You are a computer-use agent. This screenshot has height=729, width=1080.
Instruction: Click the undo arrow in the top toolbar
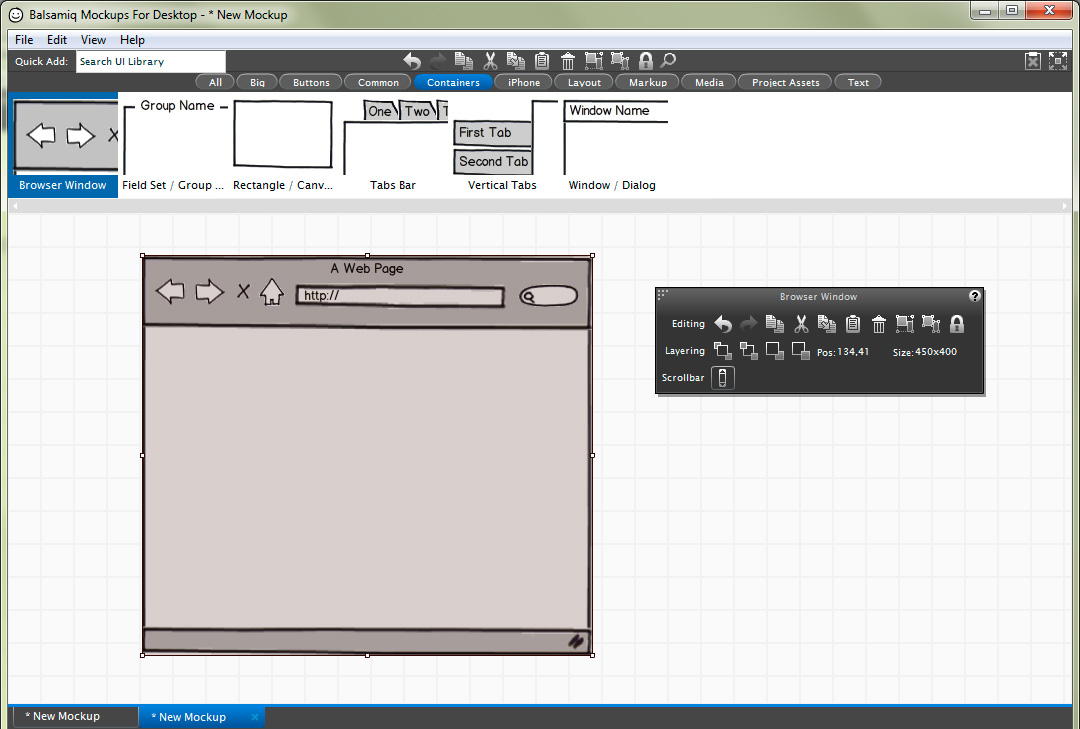click(x=412, y=61)
